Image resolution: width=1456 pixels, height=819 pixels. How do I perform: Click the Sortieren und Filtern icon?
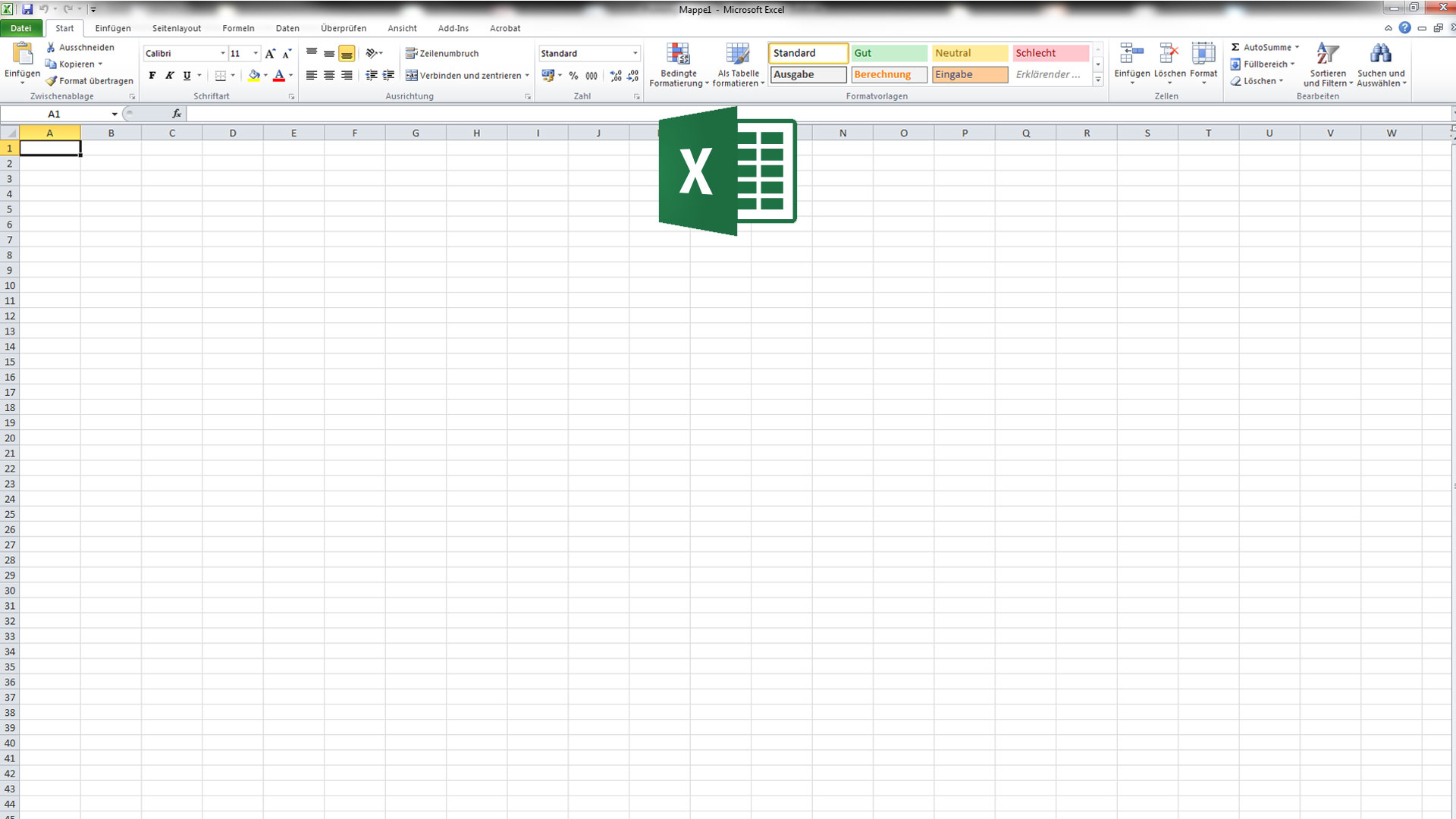coord(1327,55)
